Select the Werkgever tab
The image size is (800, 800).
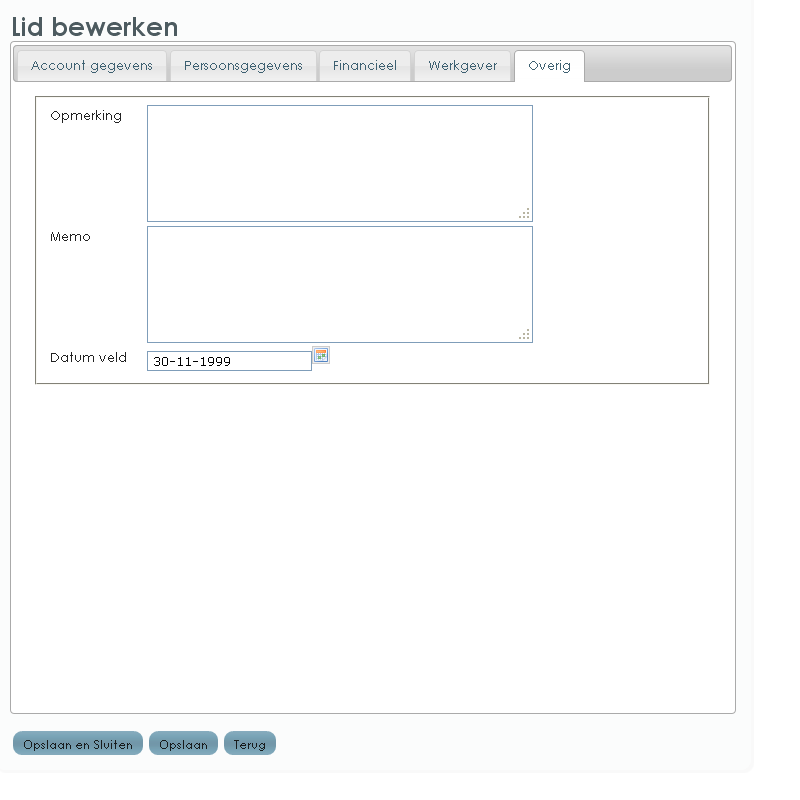pyautogui.click(x=463, y=66)
